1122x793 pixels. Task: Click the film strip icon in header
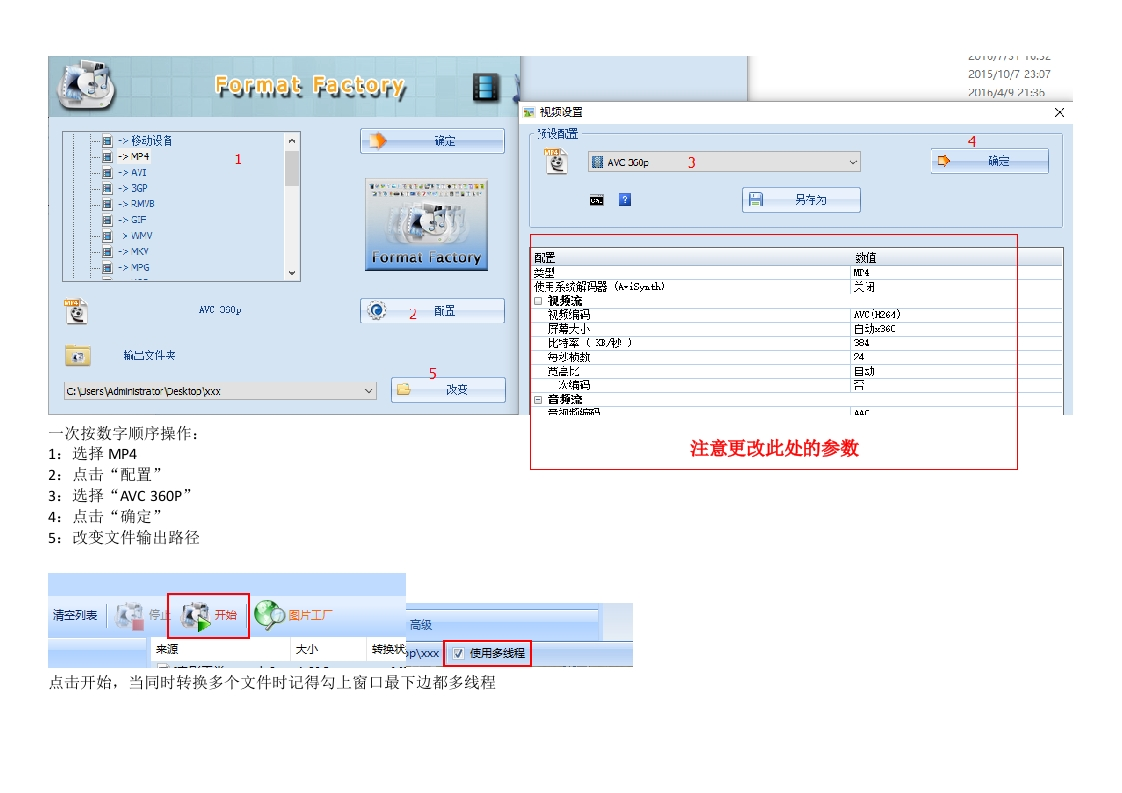(x=486, y=87)
